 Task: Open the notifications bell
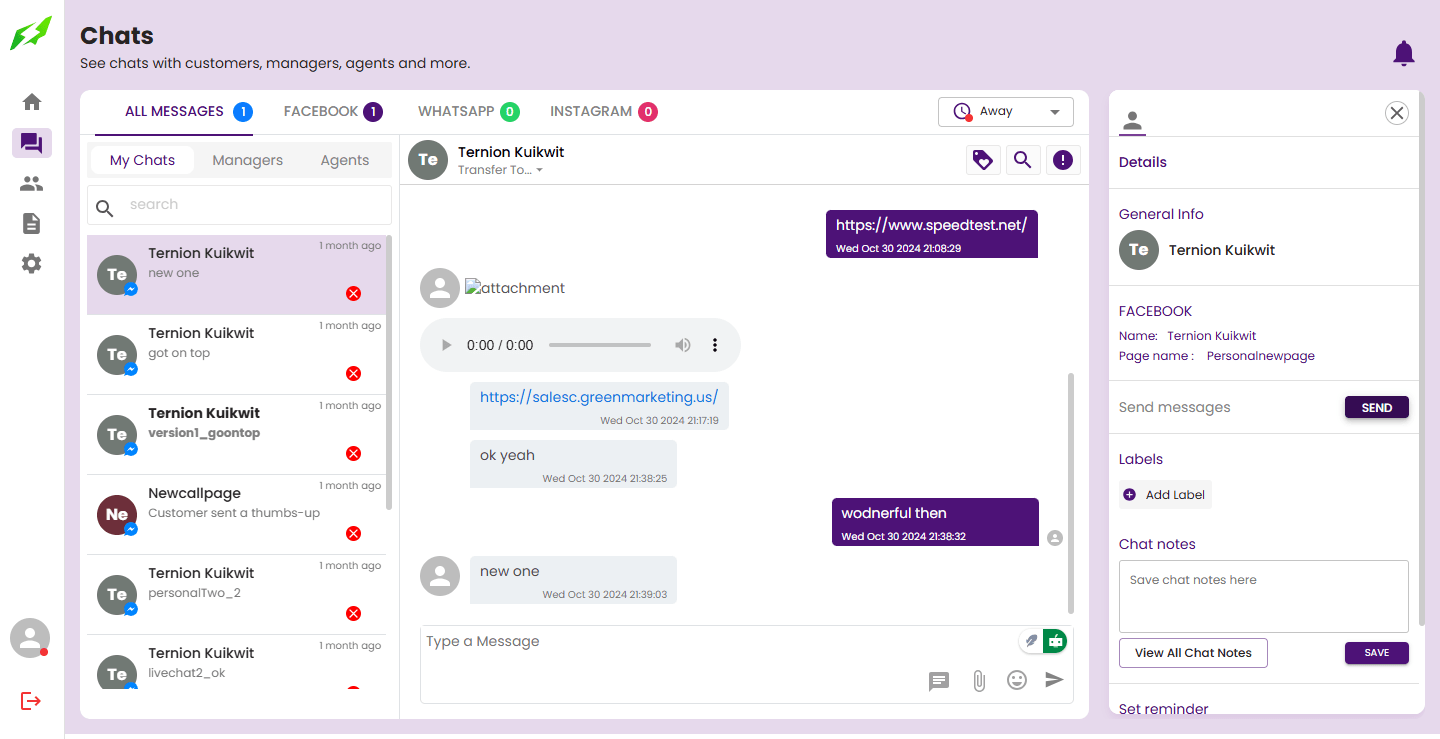click(x=1404, y=53)
